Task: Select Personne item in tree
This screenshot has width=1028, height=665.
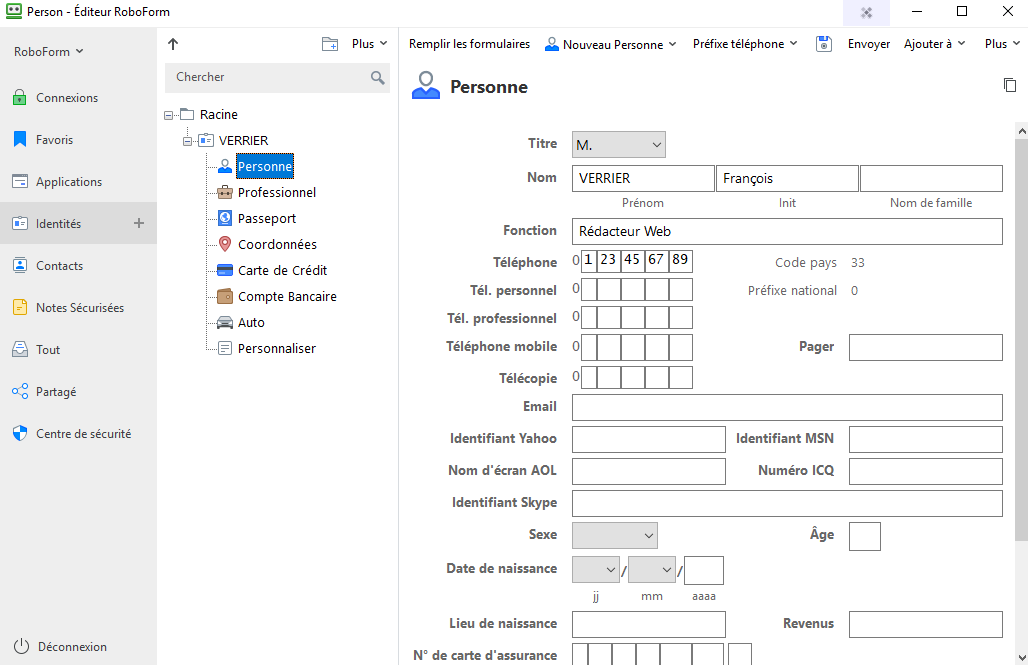Action: [265, 167]
